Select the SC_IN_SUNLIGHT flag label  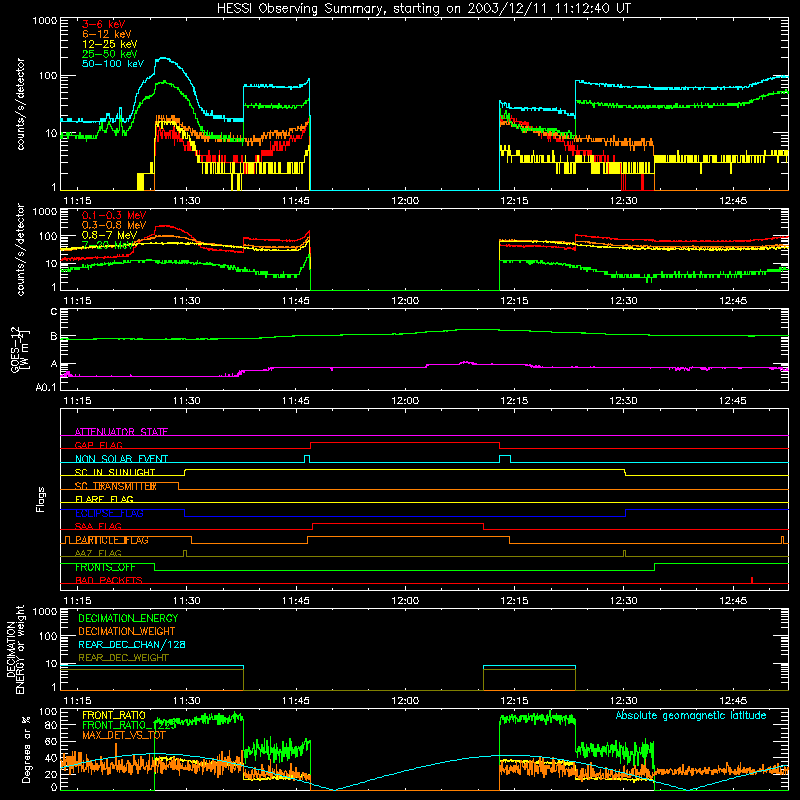click(x=115, y=472)
